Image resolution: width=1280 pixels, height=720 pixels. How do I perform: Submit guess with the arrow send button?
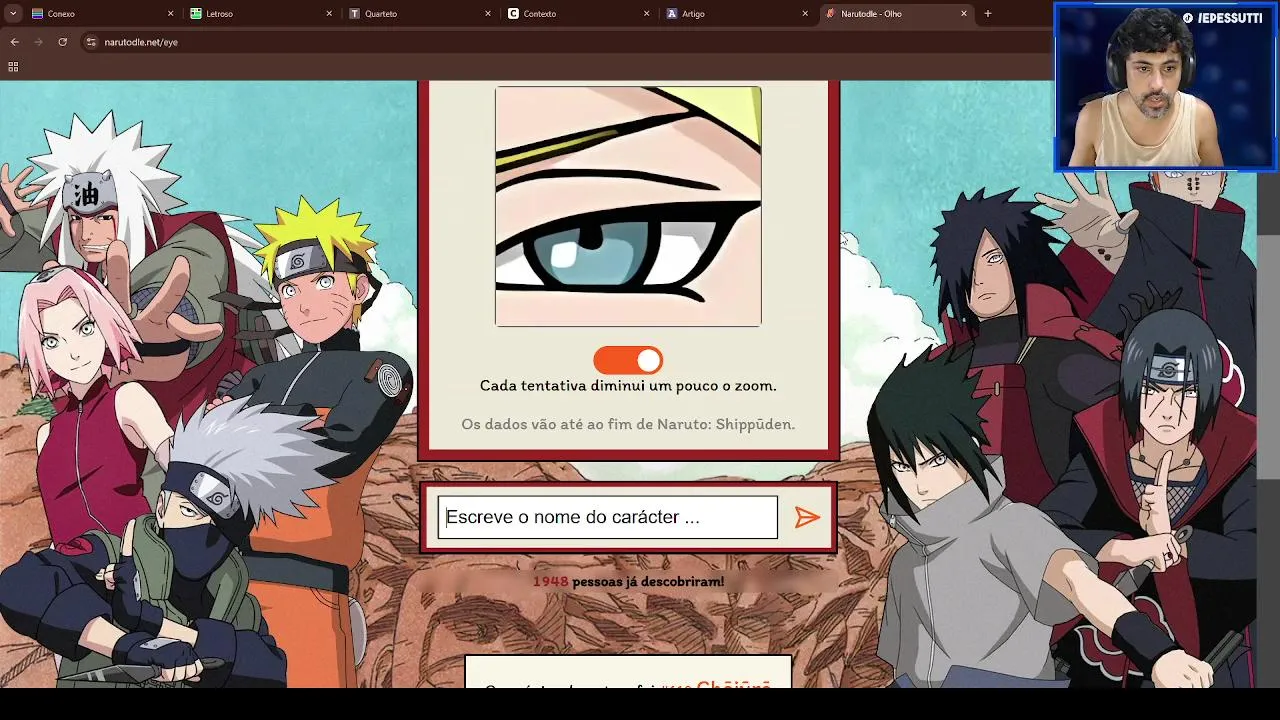coord(807,517)
